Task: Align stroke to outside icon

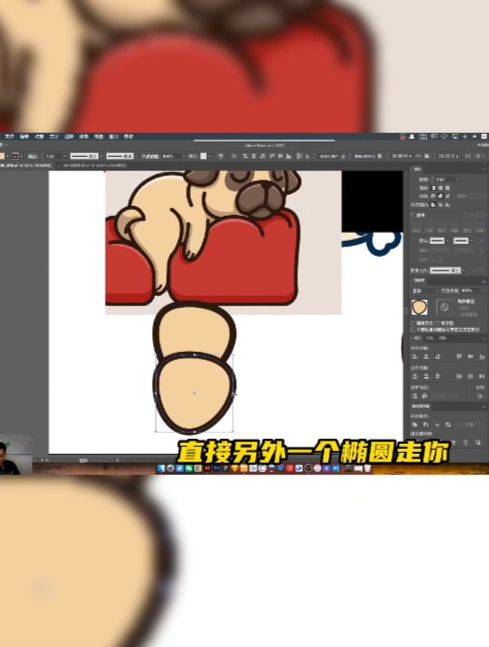Action: (447, 205)
